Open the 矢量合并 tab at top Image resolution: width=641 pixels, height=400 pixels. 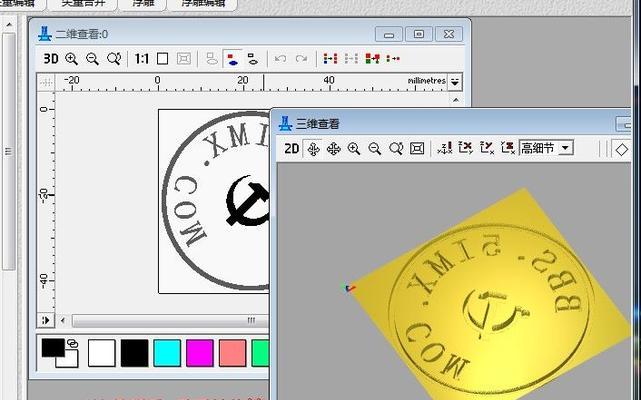tap(83, 4)
